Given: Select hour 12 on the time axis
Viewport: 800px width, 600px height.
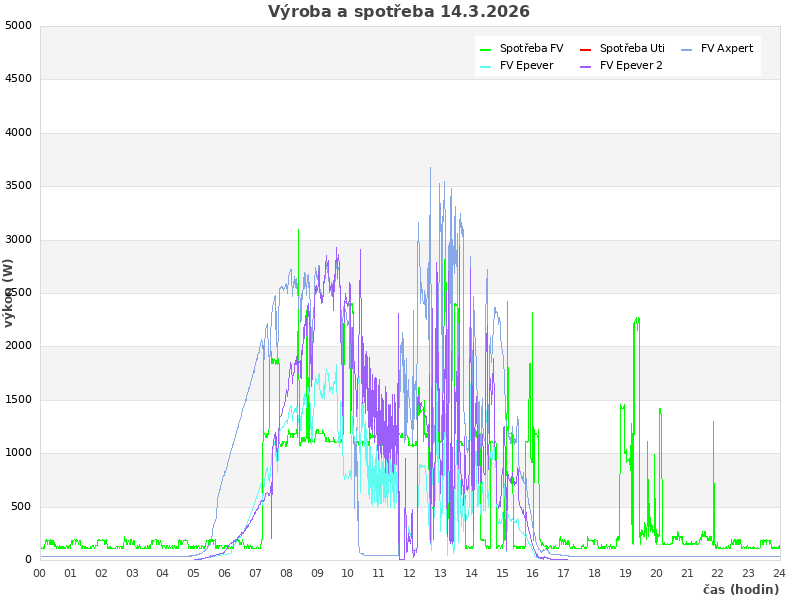Looking at the screenshot, I should (x=410, y=573).
